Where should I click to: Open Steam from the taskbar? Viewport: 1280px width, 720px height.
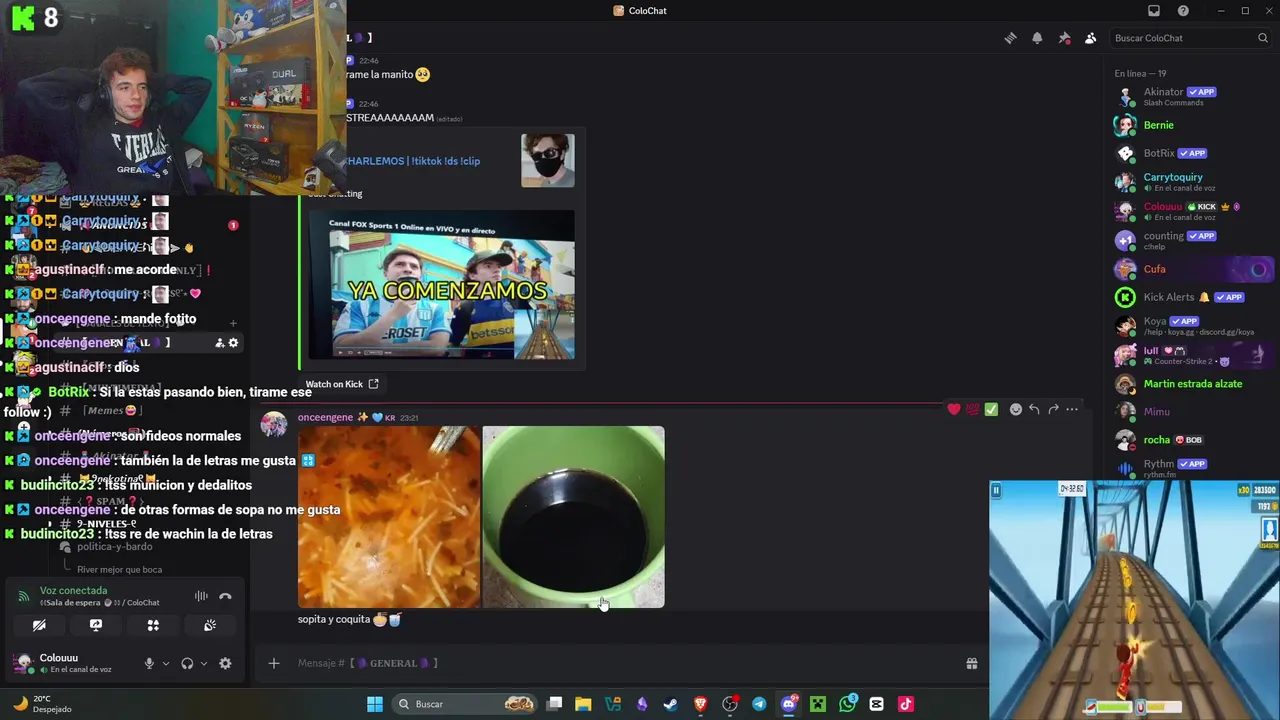(x=670, y=704)
